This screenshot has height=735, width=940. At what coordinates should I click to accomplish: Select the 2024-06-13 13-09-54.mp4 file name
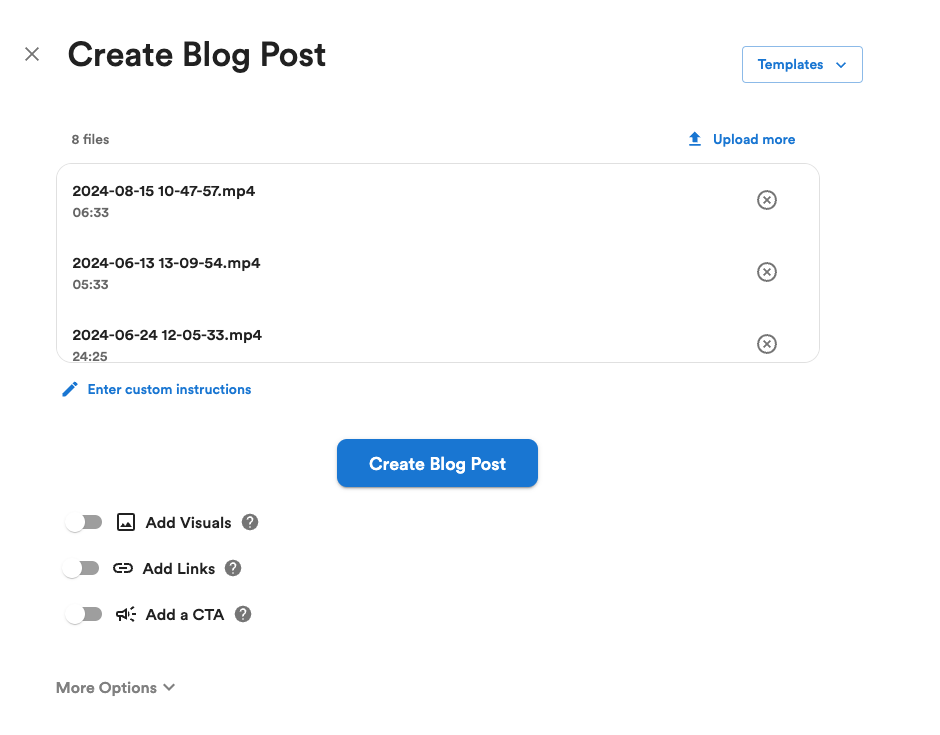coord(166,263)
